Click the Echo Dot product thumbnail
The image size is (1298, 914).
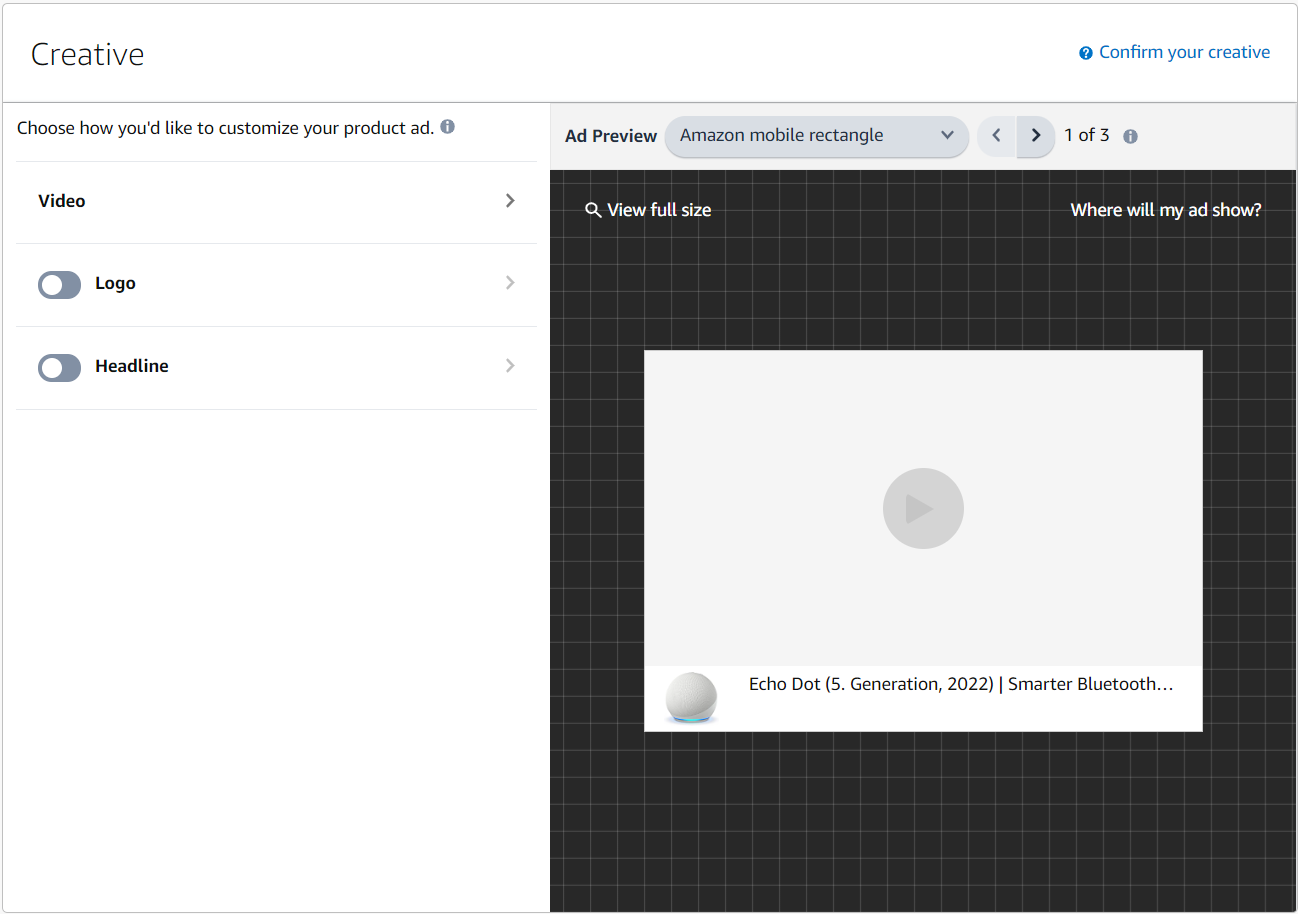(691, 698)
